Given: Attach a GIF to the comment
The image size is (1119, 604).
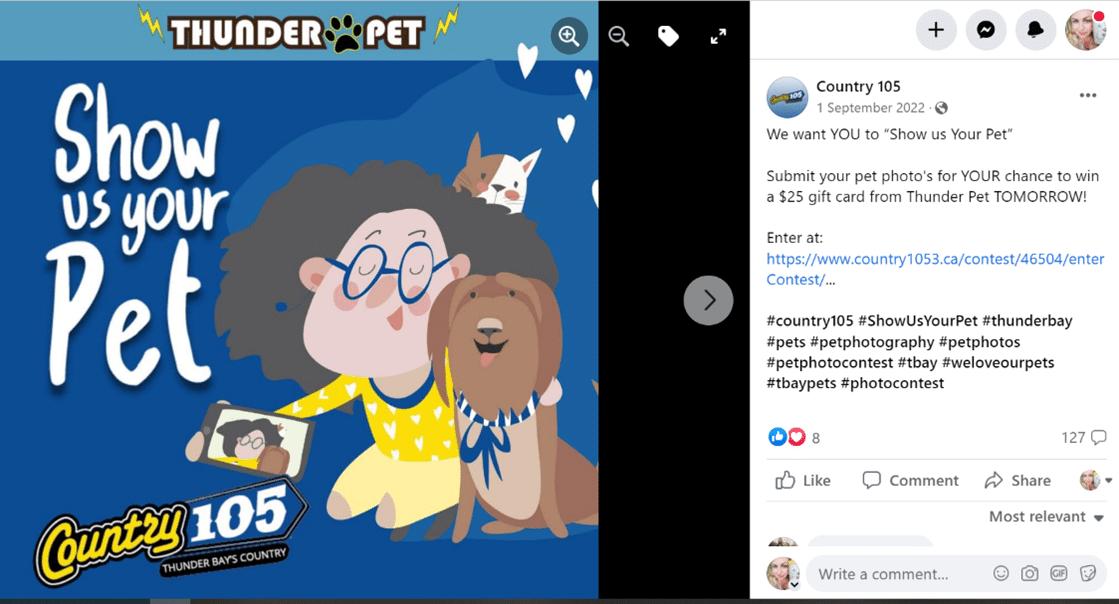Looking at the screenshot, I should [x=1058, y=573].
